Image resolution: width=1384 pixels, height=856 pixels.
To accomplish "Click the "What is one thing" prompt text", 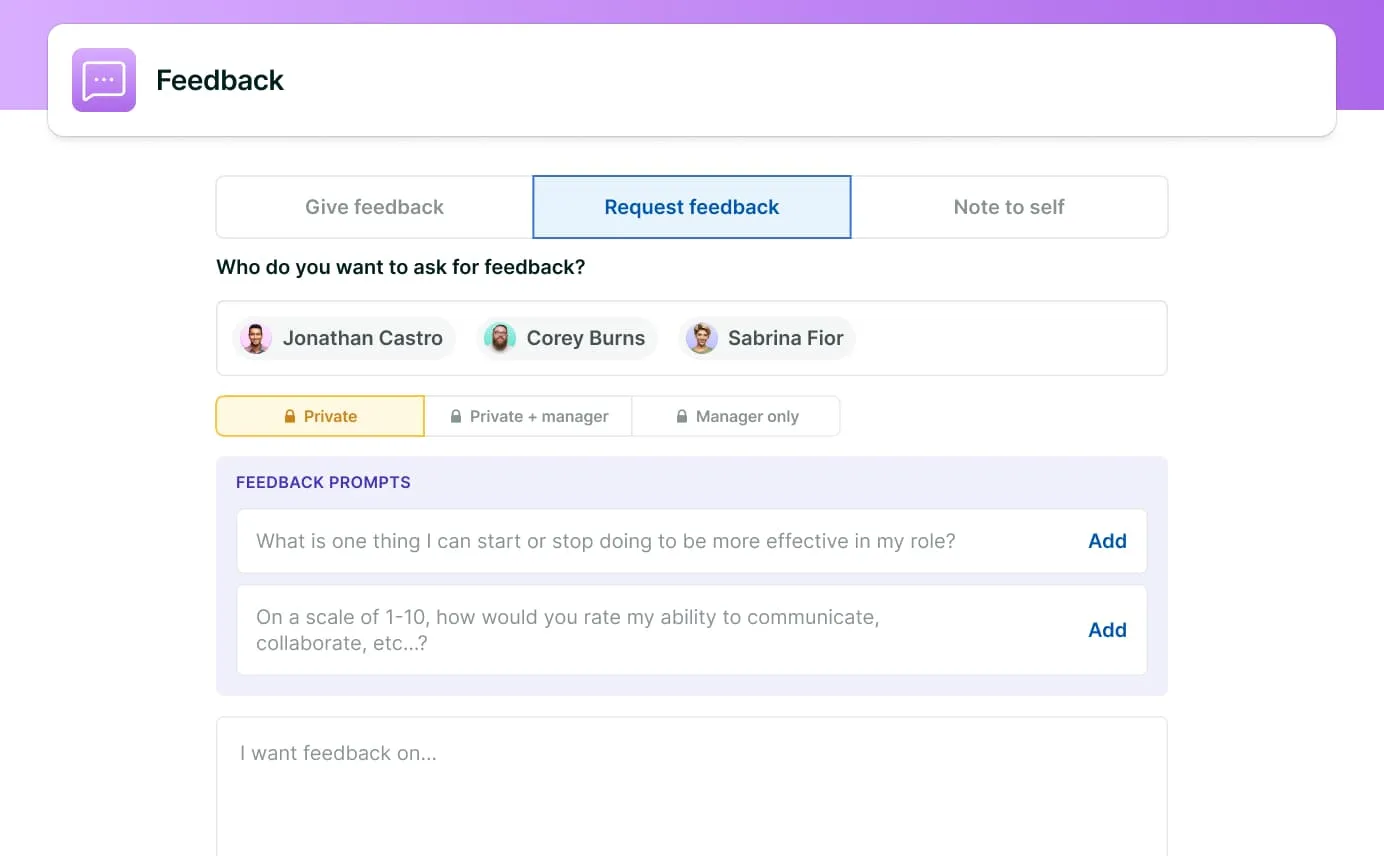I will click(x=605, y=541).
